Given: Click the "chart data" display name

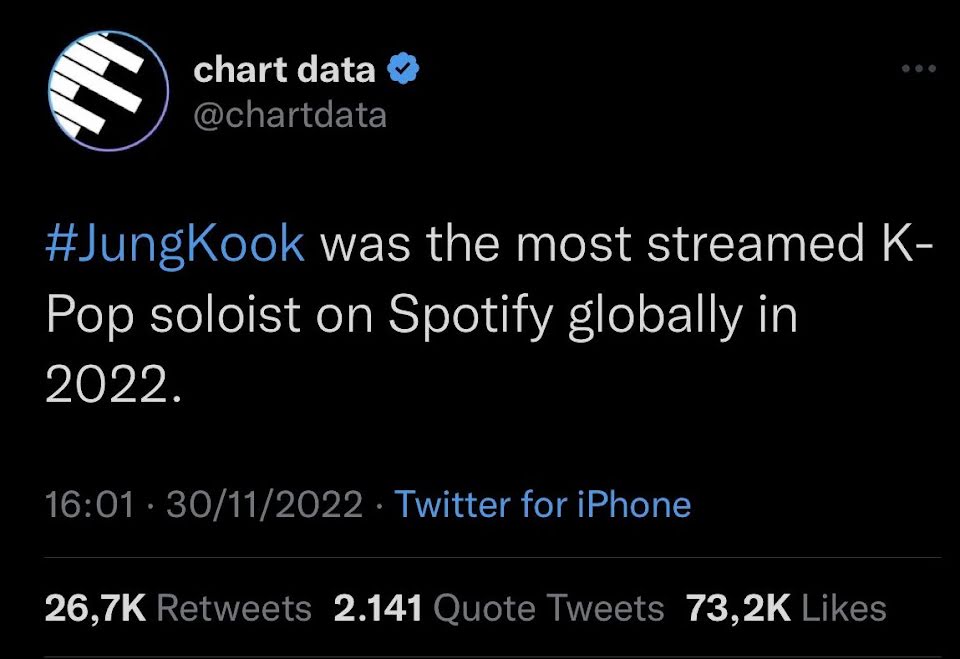Looking at the screenshot, I should pyautogui.click(x=284, y=70).
